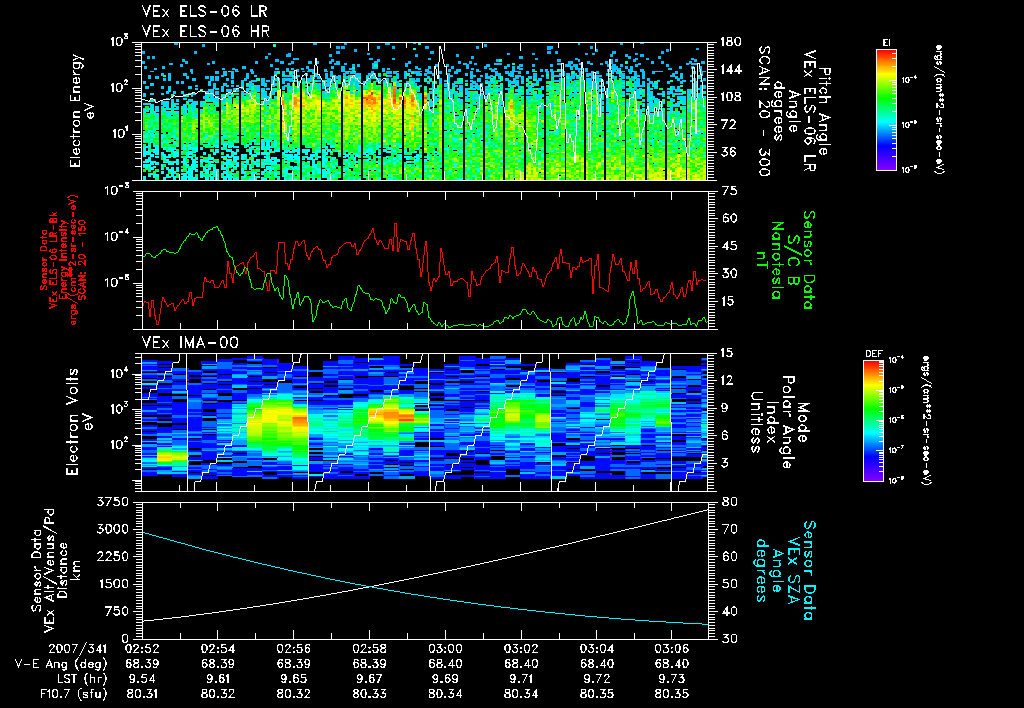Click the 'Mode Polar Angle Index' axis label
Screen dimensions: 1024x708
tap(778, 422)
